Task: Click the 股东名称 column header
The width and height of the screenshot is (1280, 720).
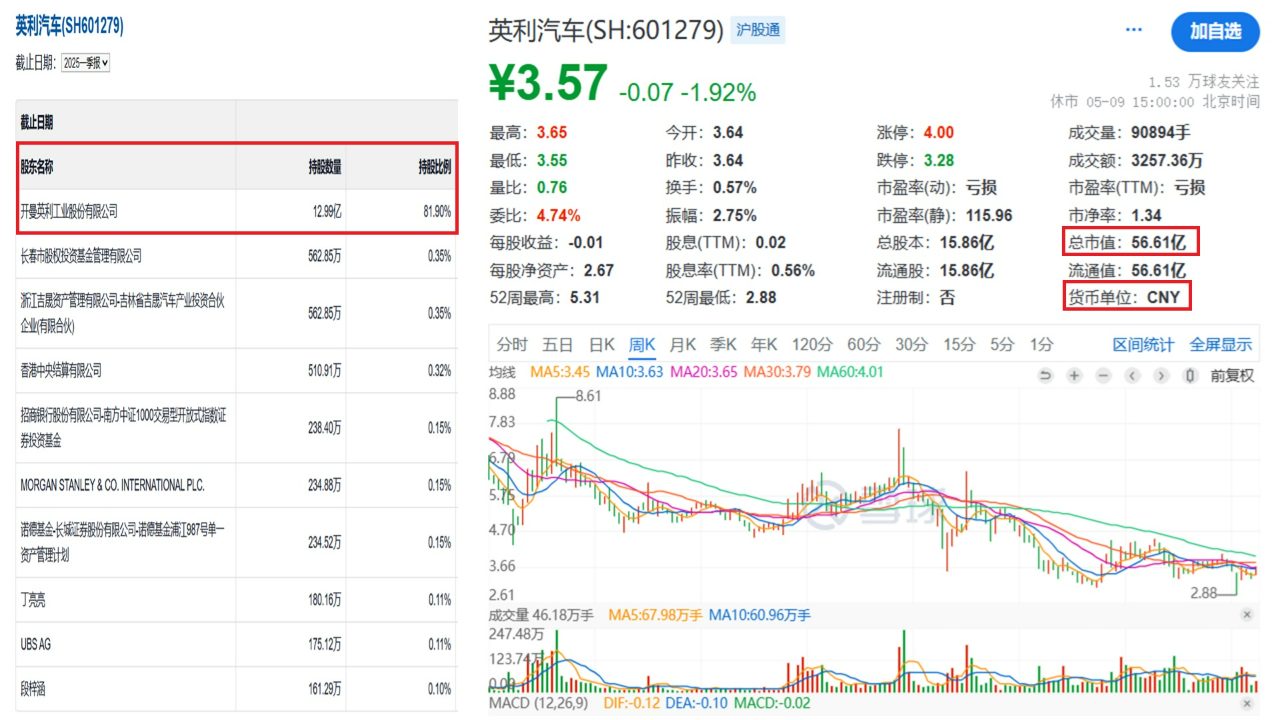Action: click(x=37, y=168)
